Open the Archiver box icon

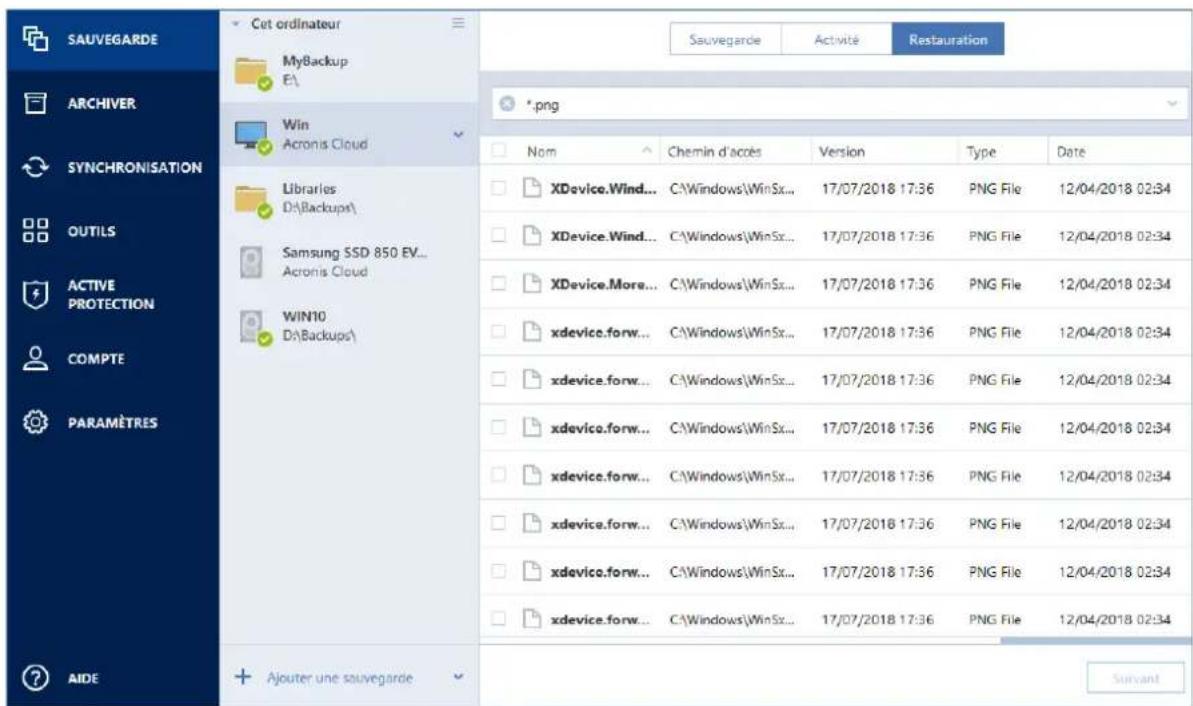coord(35,103)
